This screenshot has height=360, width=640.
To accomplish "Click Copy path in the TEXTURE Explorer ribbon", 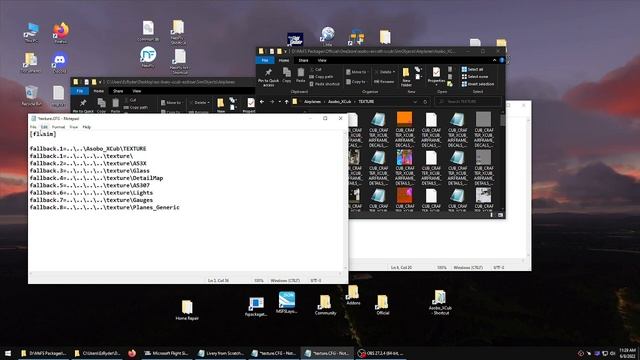I will click(x=321, y=77).
